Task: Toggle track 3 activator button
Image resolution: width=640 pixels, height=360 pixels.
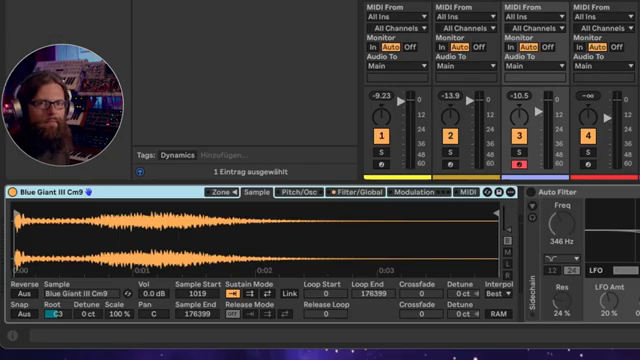Action: 519,136
